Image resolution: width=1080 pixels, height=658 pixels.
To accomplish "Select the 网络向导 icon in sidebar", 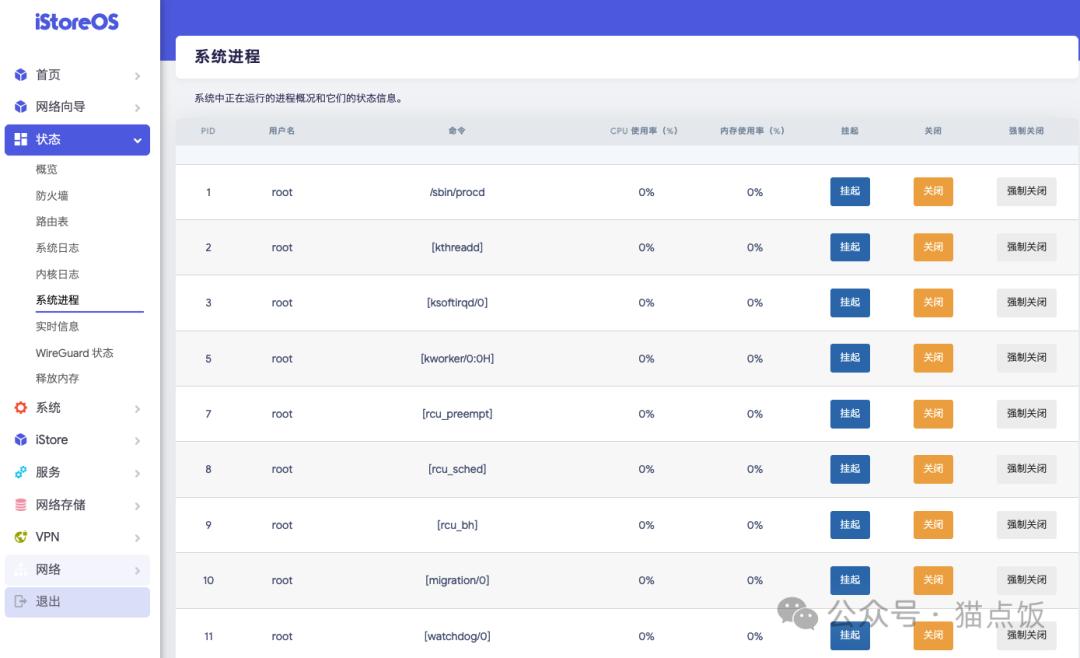I will tap(22, 107).
